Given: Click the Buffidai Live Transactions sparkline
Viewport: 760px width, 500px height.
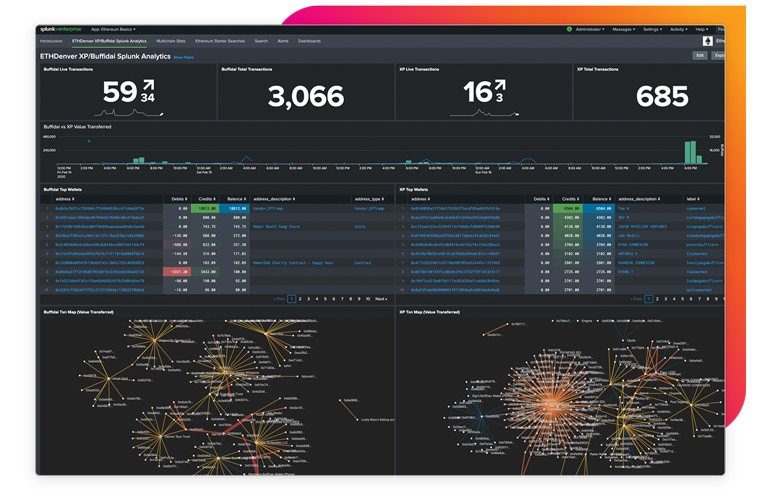Looking at the screenshot, I should point(128,113).
